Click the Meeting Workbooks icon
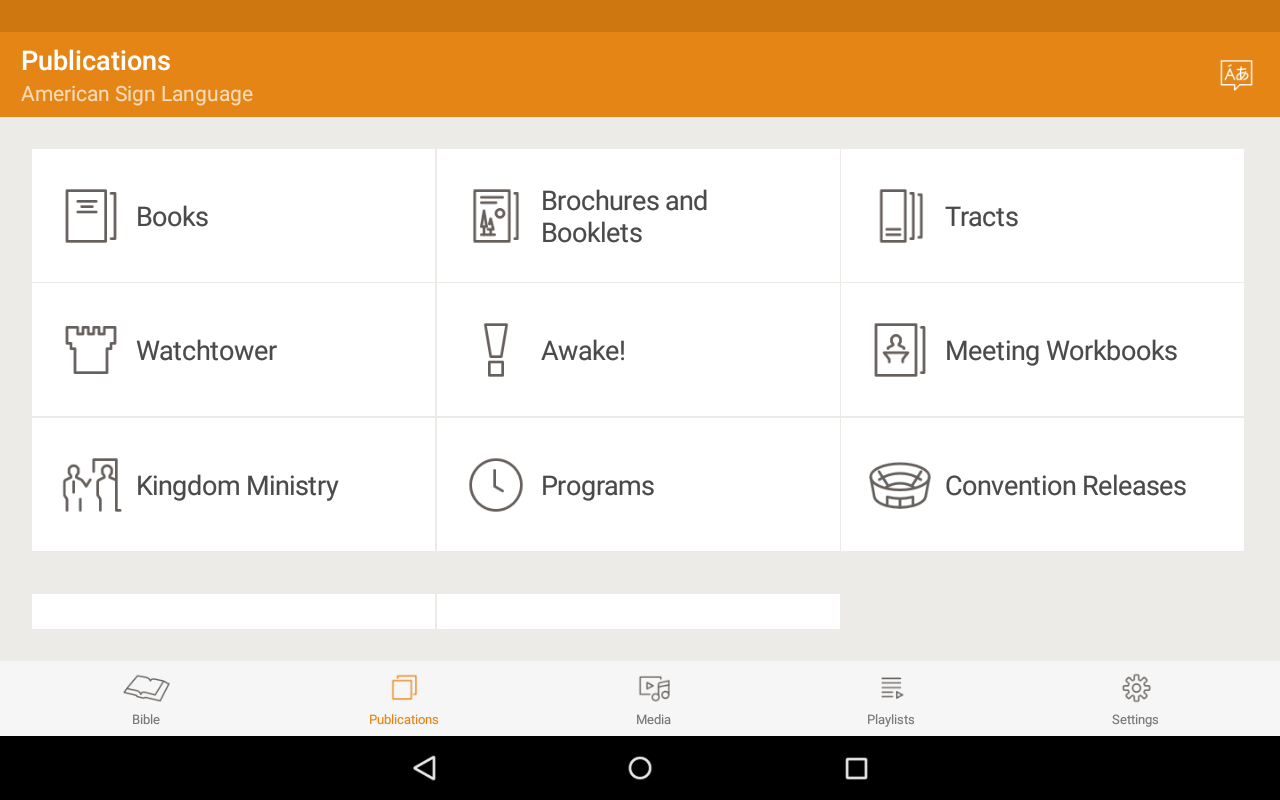 click(900, 350)
